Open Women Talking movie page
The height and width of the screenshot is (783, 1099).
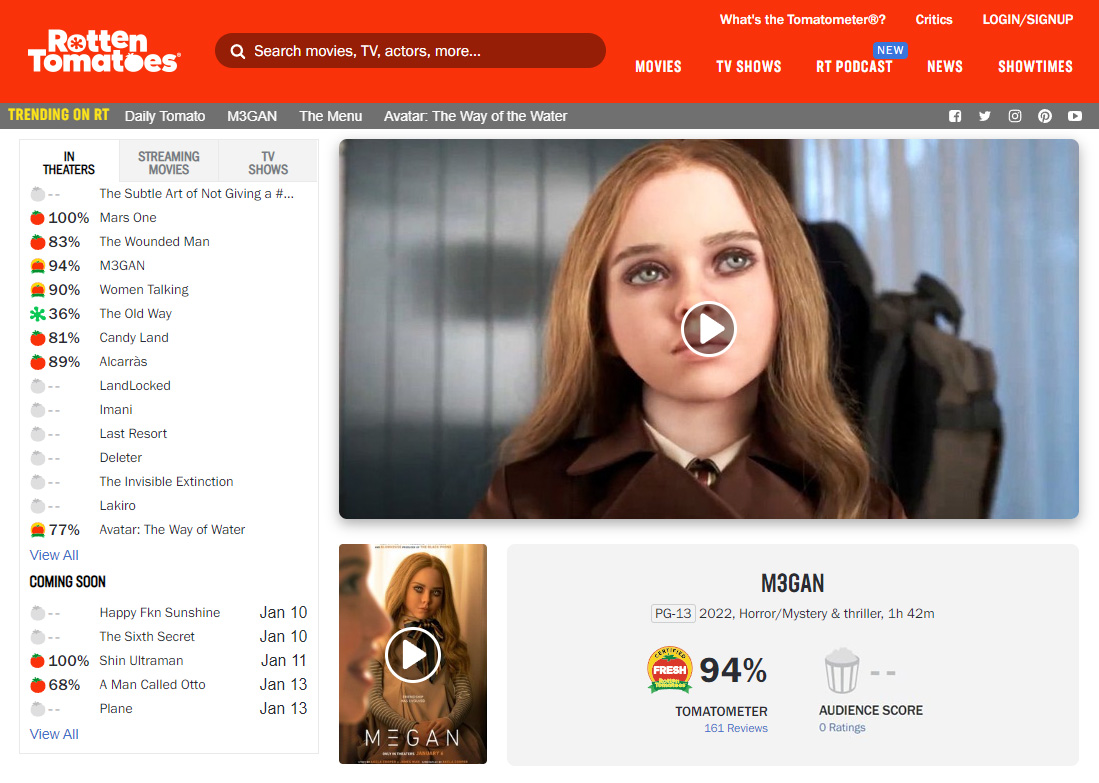click(144, 290)
